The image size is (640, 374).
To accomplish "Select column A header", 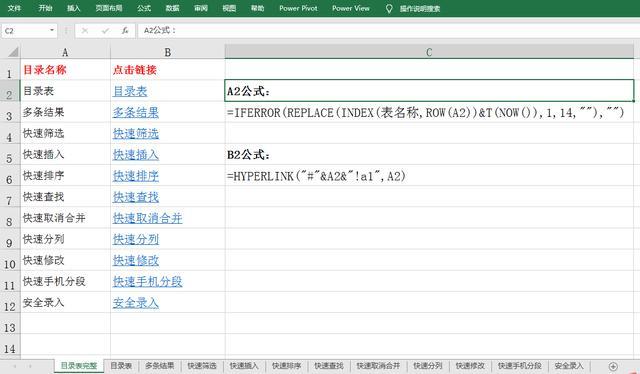I will (x=65, y=52).
